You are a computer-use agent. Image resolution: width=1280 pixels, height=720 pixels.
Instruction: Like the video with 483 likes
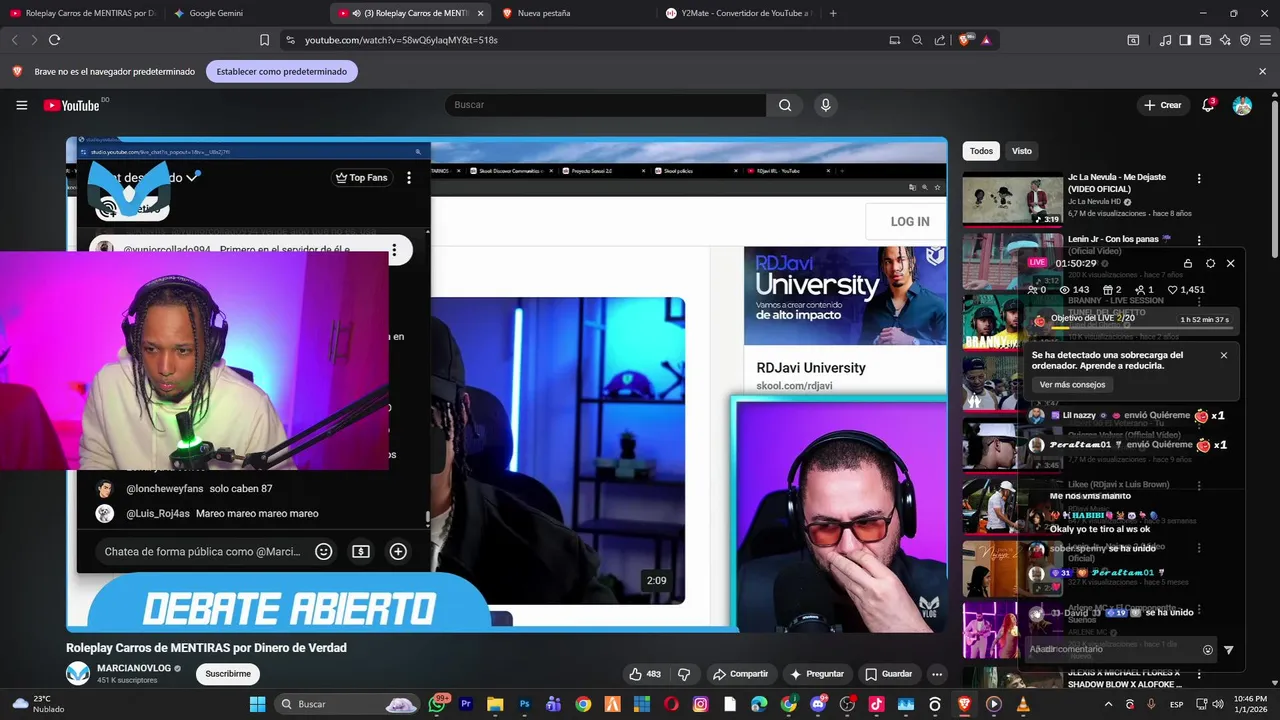tap(644, 674)
